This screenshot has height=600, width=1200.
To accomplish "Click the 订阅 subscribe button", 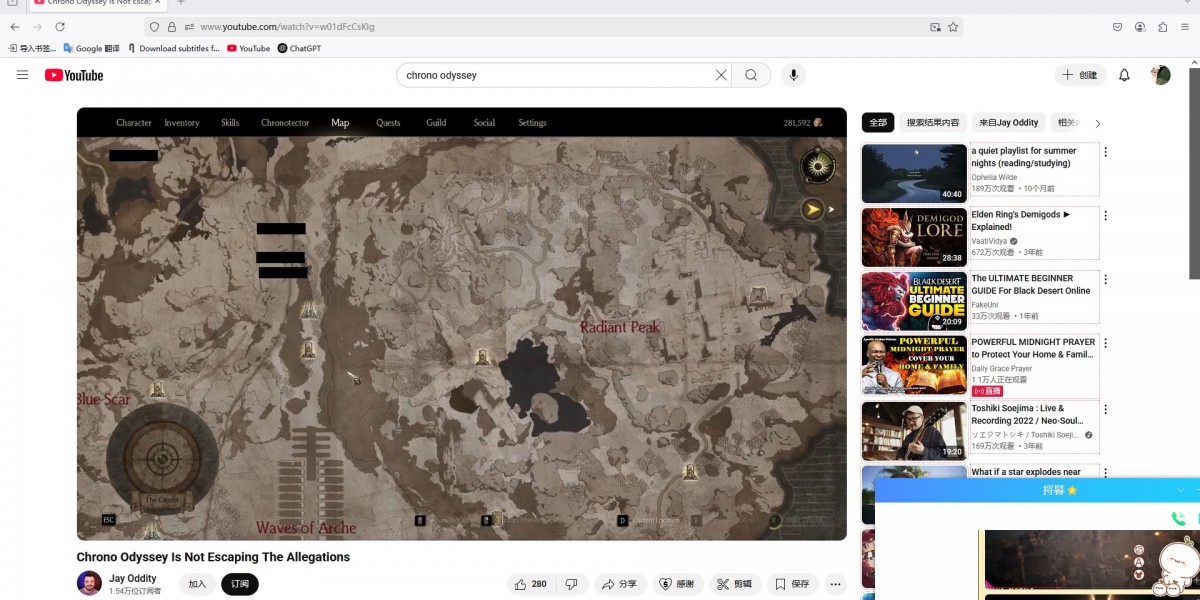I will tap(240, 584).
